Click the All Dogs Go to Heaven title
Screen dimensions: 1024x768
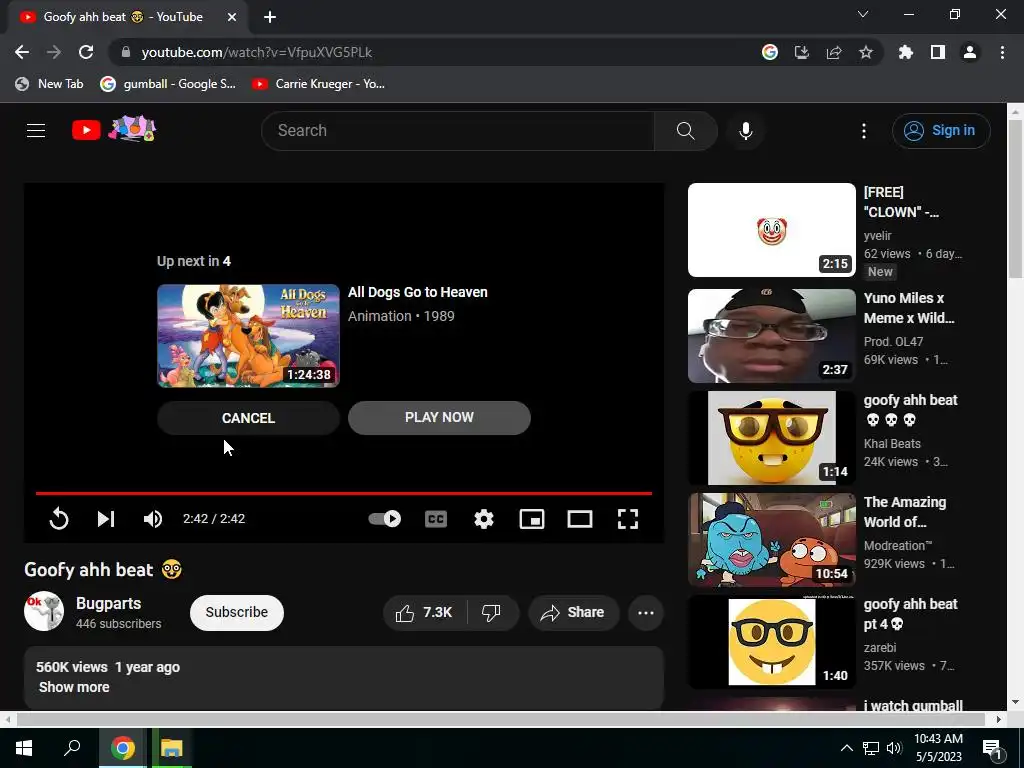pyautogui.click(x=417, y=292)
